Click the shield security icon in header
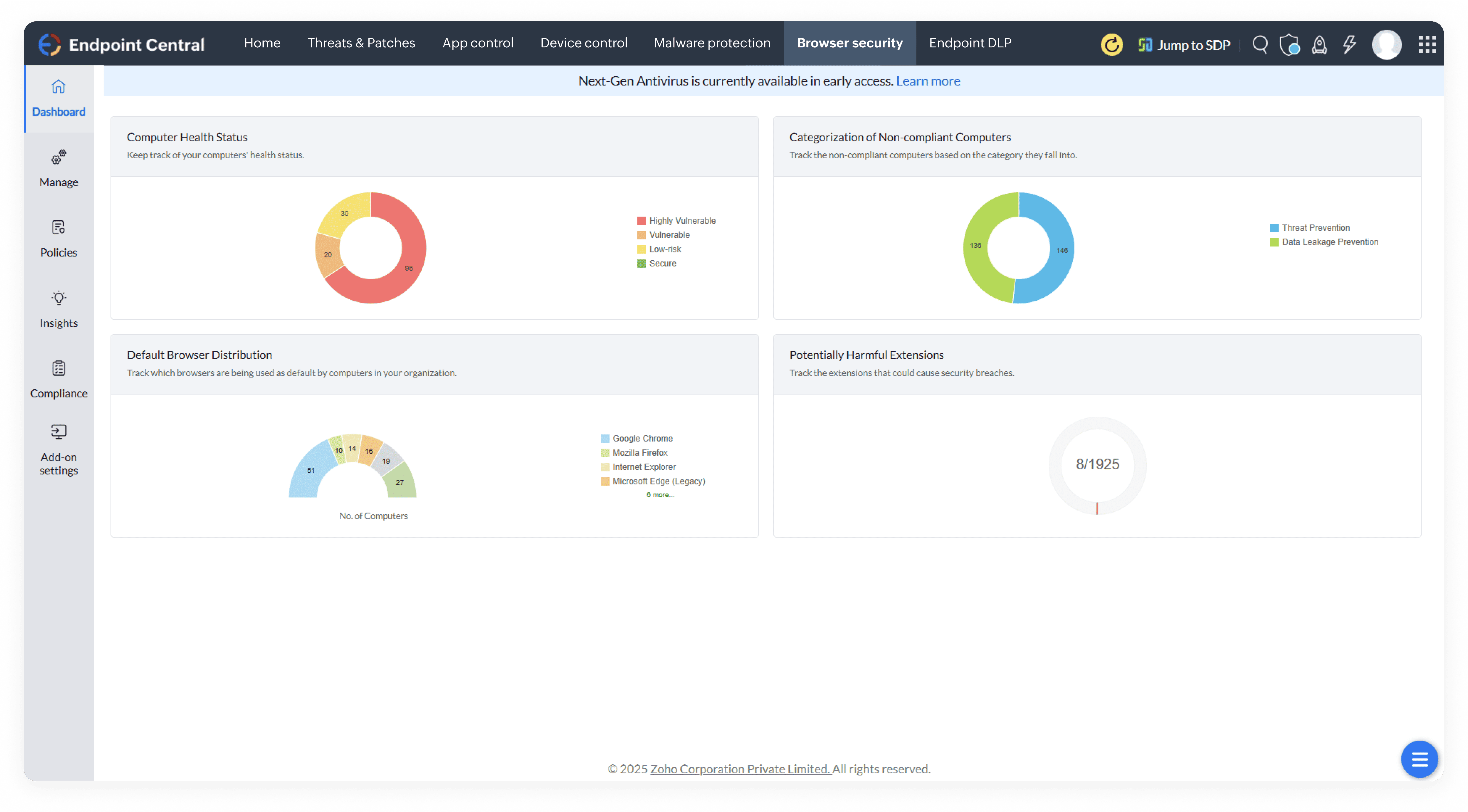The image size is (1468, 812). (1289, 44)
